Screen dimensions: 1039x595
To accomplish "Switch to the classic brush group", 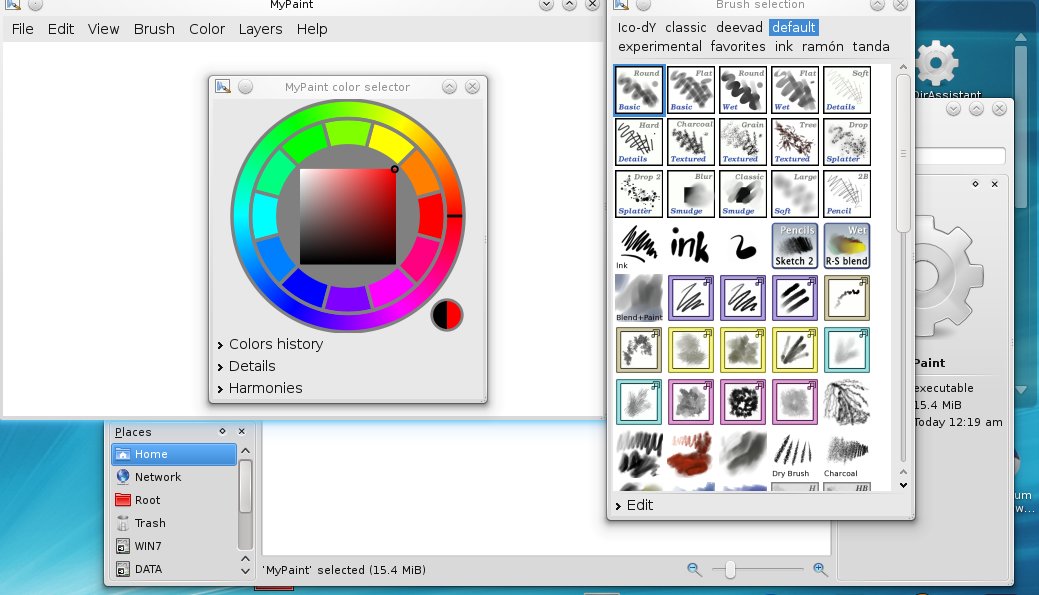I will click(x=685, y=27).
